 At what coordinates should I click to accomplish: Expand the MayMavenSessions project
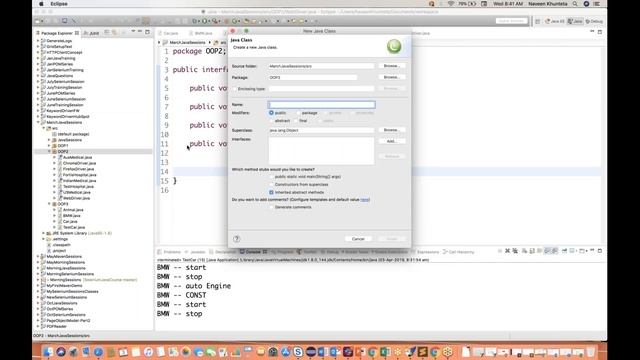point(38,257)
